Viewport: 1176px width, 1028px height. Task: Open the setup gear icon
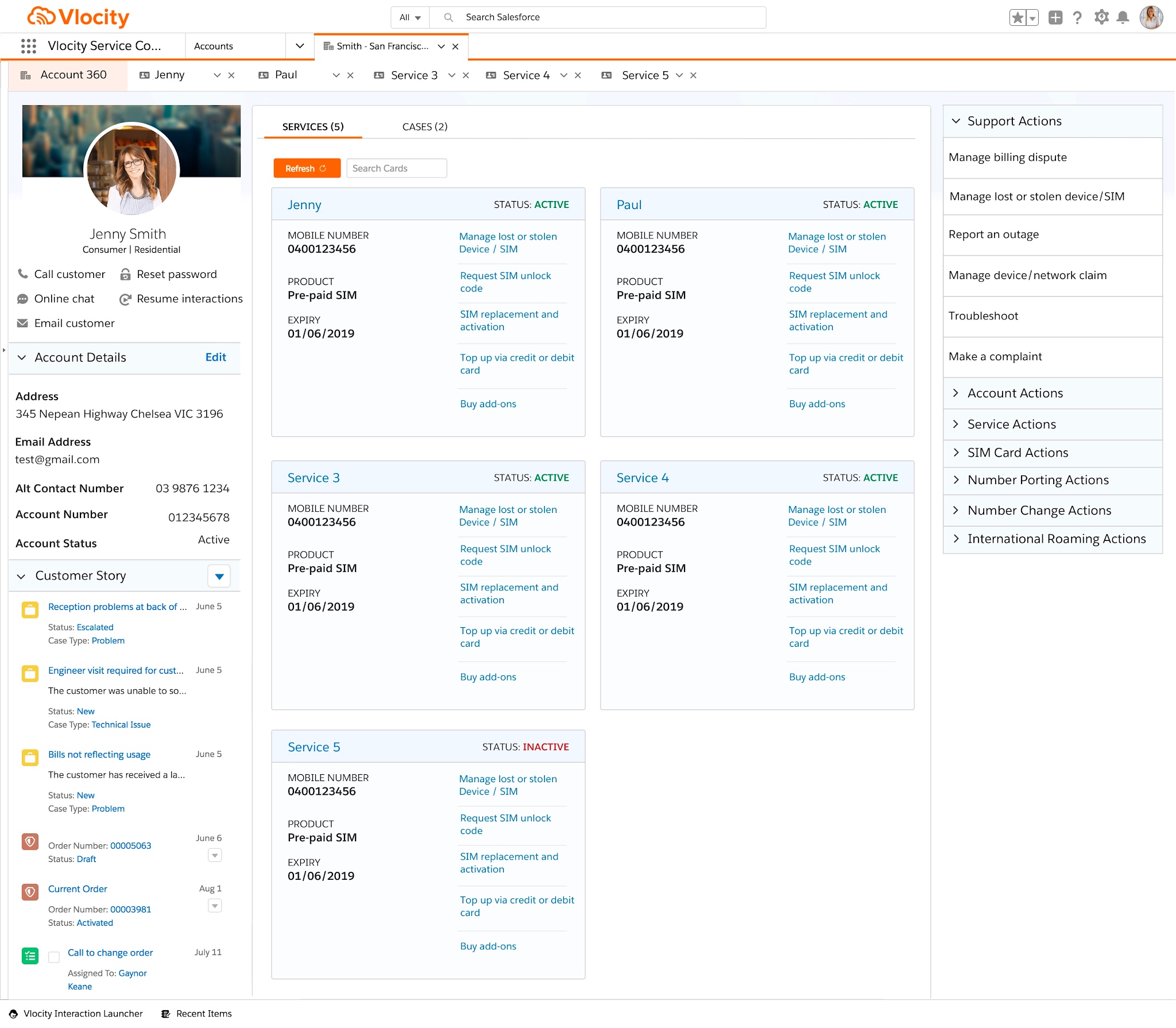1101,17
